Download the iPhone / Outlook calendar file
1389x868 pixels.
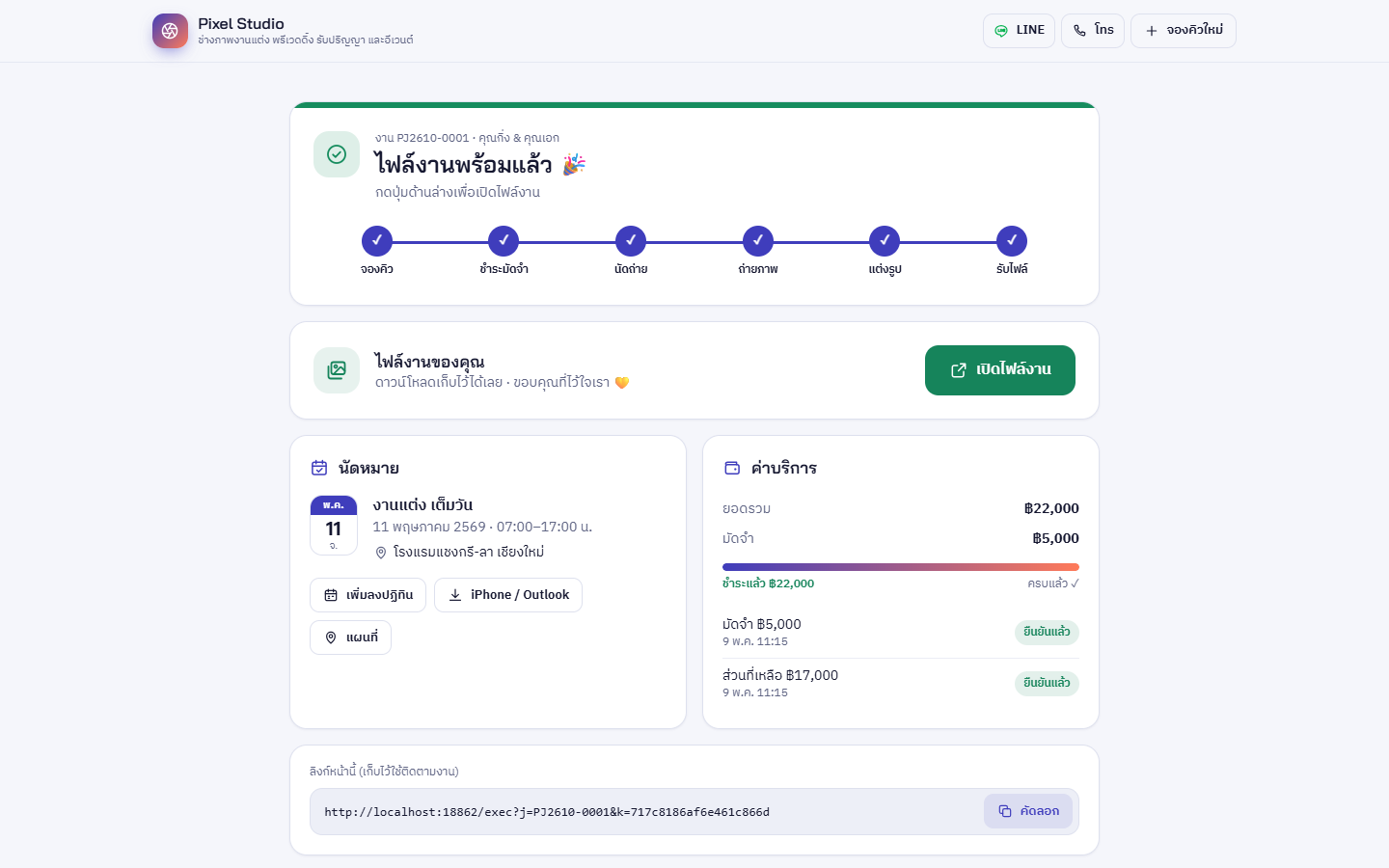click(x=508, y=595)
